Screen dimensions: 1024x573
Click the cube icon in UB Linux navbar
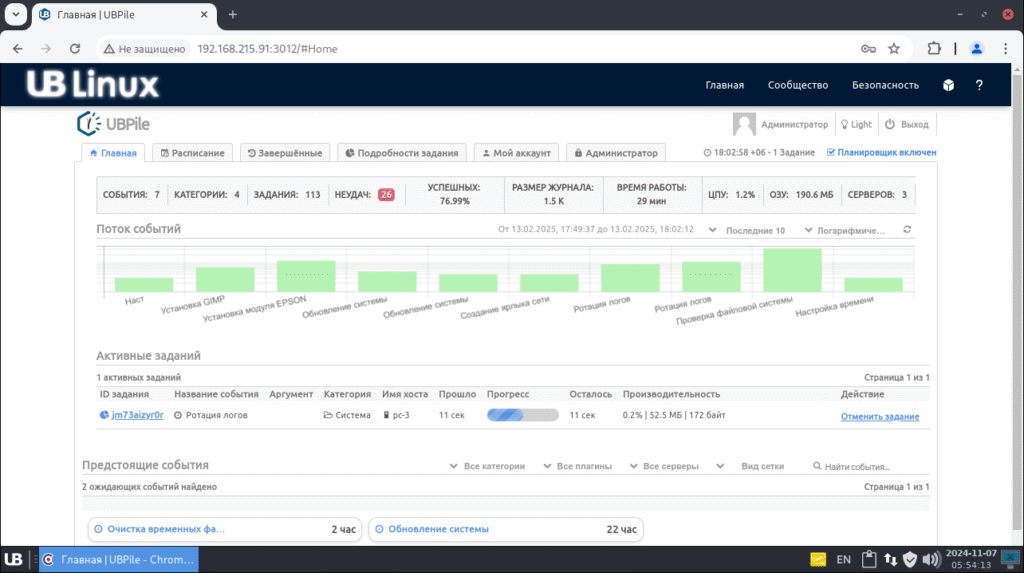(x=948, y=85)
